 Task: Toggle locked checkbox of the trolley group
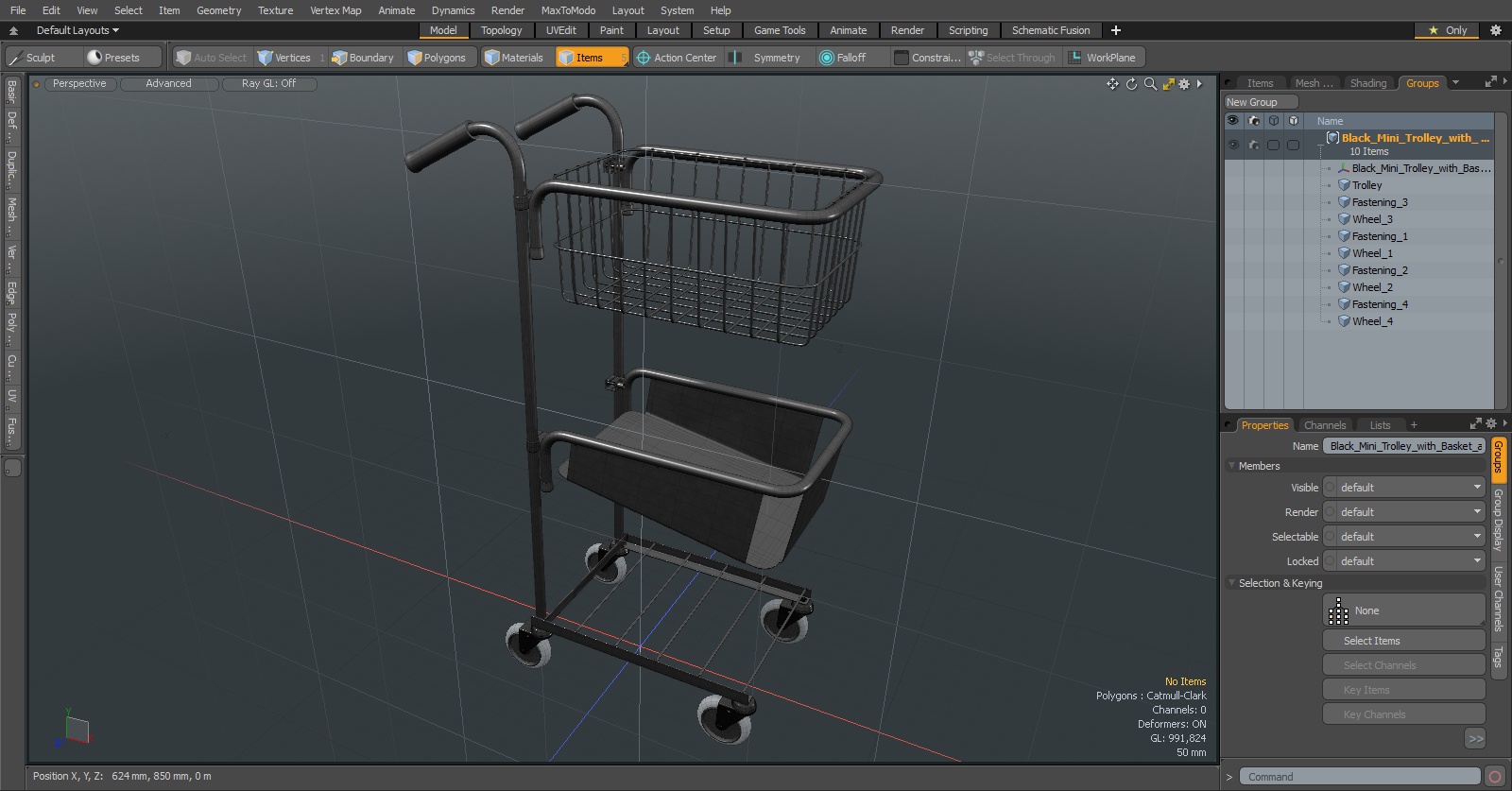pos(1294,146)
